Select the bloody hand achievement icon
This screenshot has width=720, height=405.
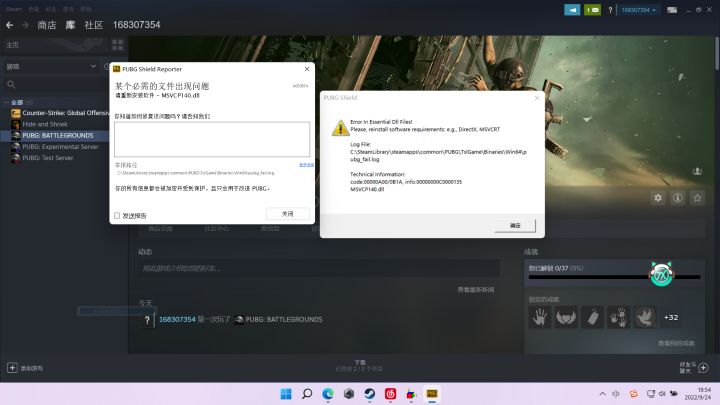(x=540, y=317)
